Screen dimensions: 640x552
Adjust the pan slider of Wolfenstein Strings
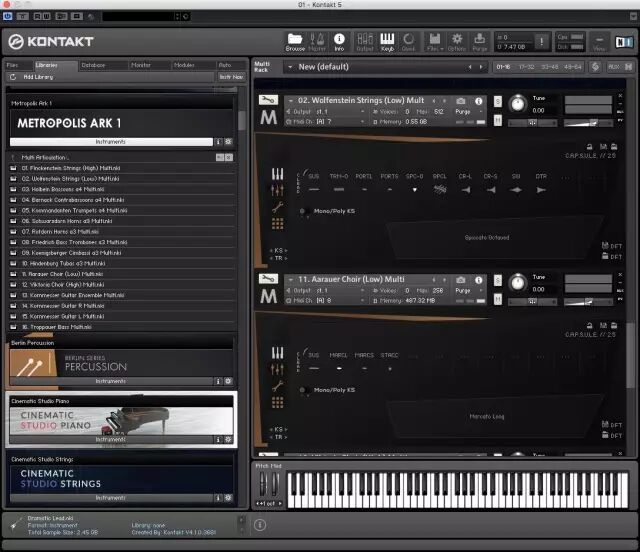point(532,122)
